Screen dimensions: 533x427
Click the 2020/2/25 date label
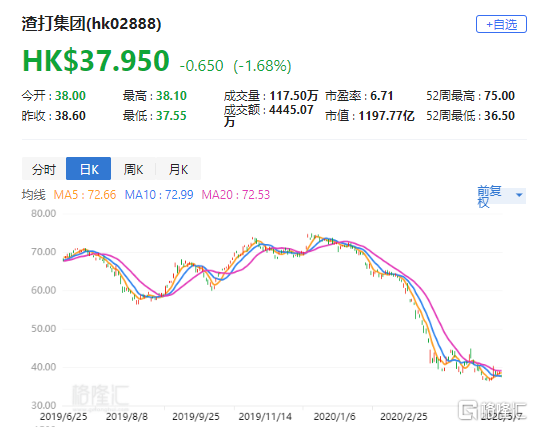coord(404,417)
